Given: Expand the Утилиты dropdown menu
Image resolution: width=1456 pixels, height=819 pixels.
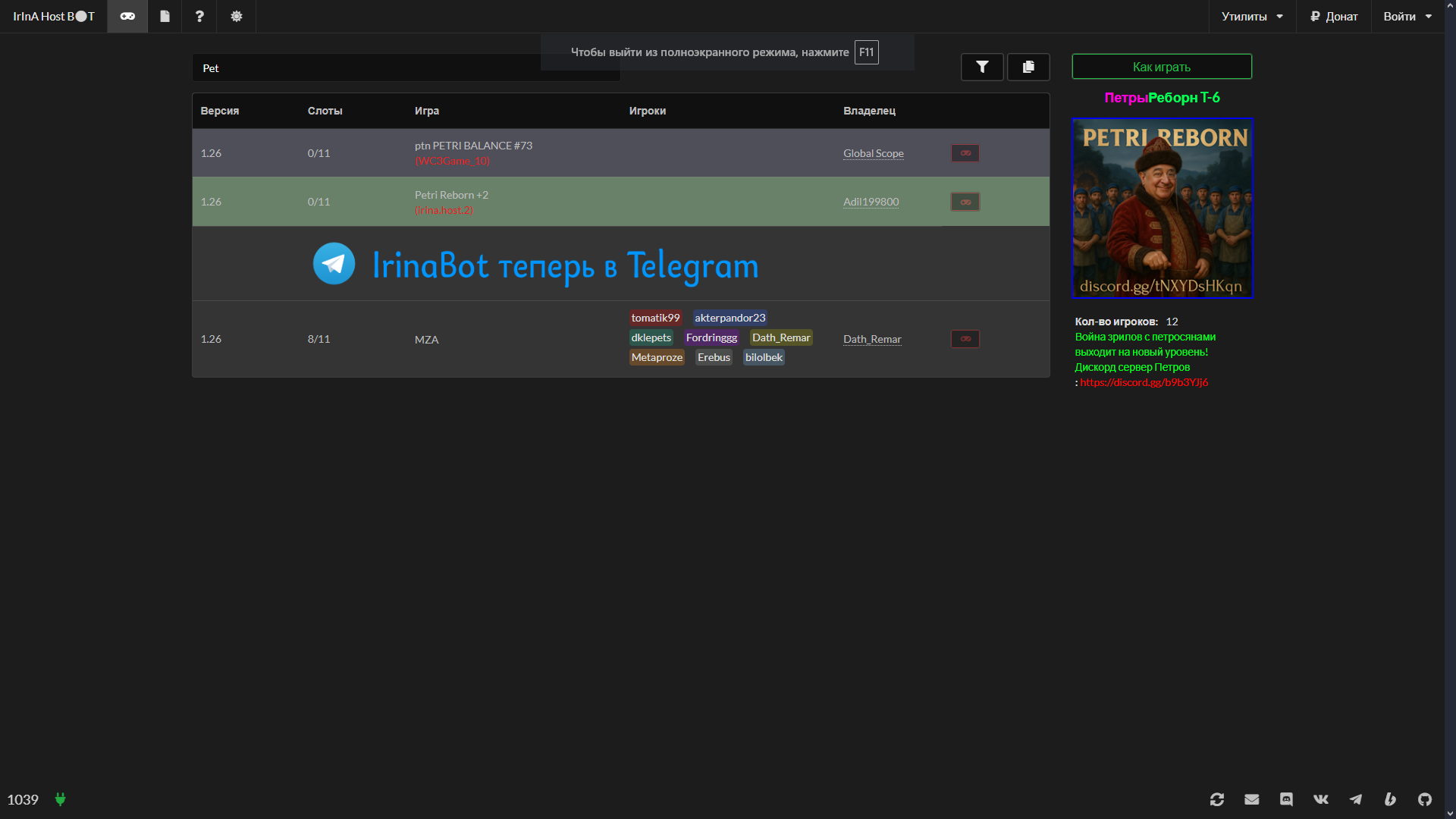Looking at the screenshot, I should [1252, 16].
